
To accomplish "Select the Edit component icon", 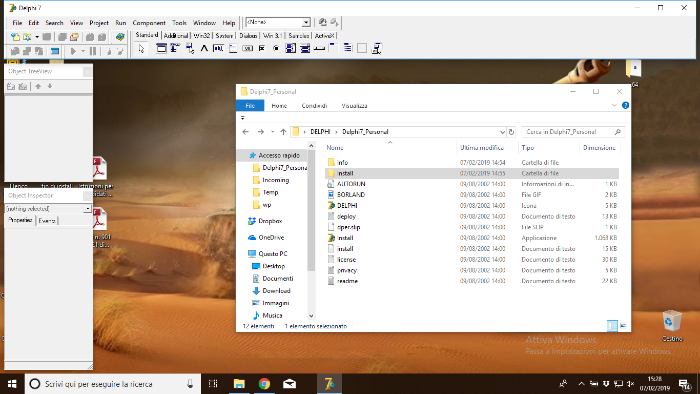I will (x=218, y=48).
